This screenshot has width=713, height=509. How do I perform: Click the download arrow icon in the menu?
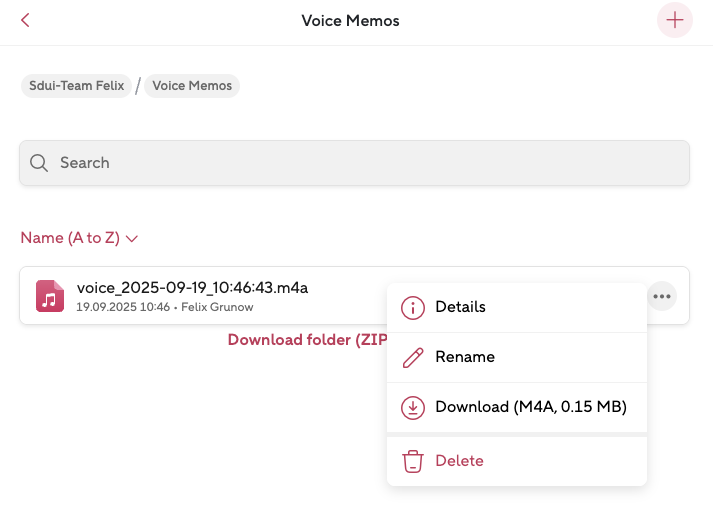[x=412, y=408]
